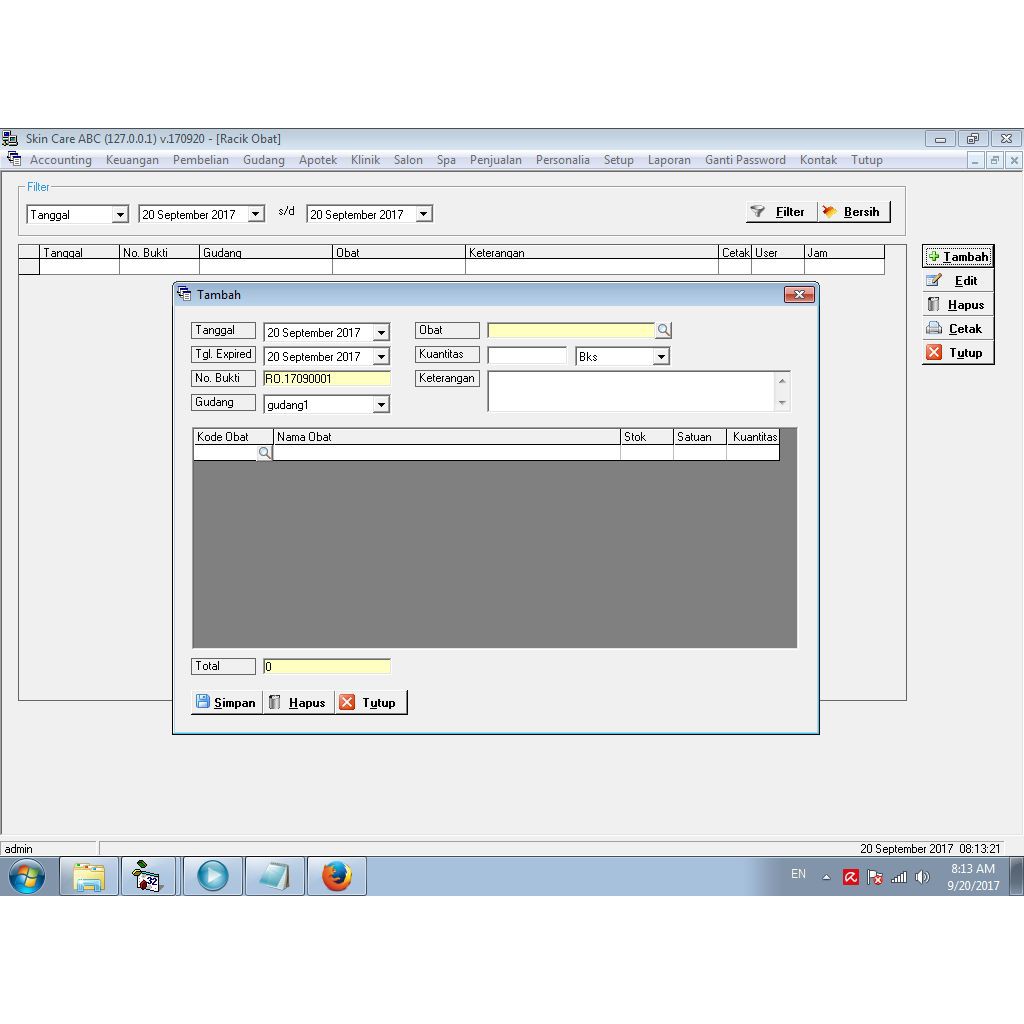Screen dimensions: 1024x1024
Task: Open the Bks unit dropdown next to Kuantitas
Action: pyautogui.click(x=663, y=355)
